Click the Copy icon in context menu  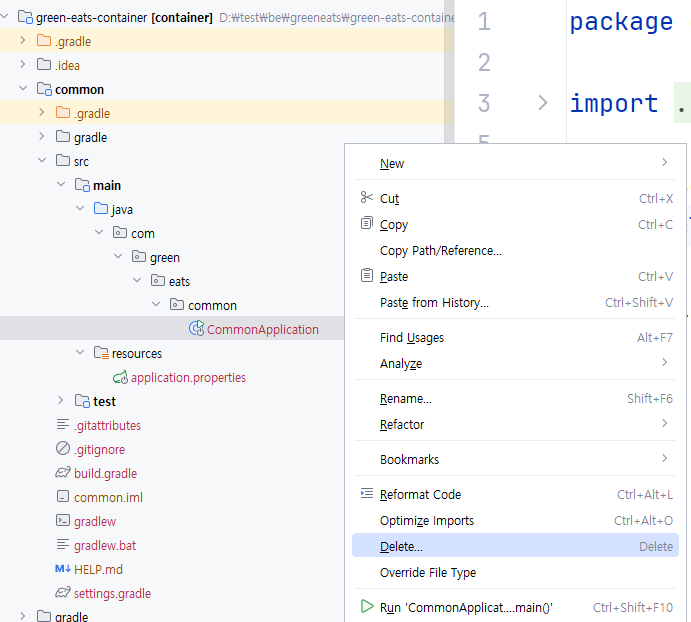[x=366, y=223]
